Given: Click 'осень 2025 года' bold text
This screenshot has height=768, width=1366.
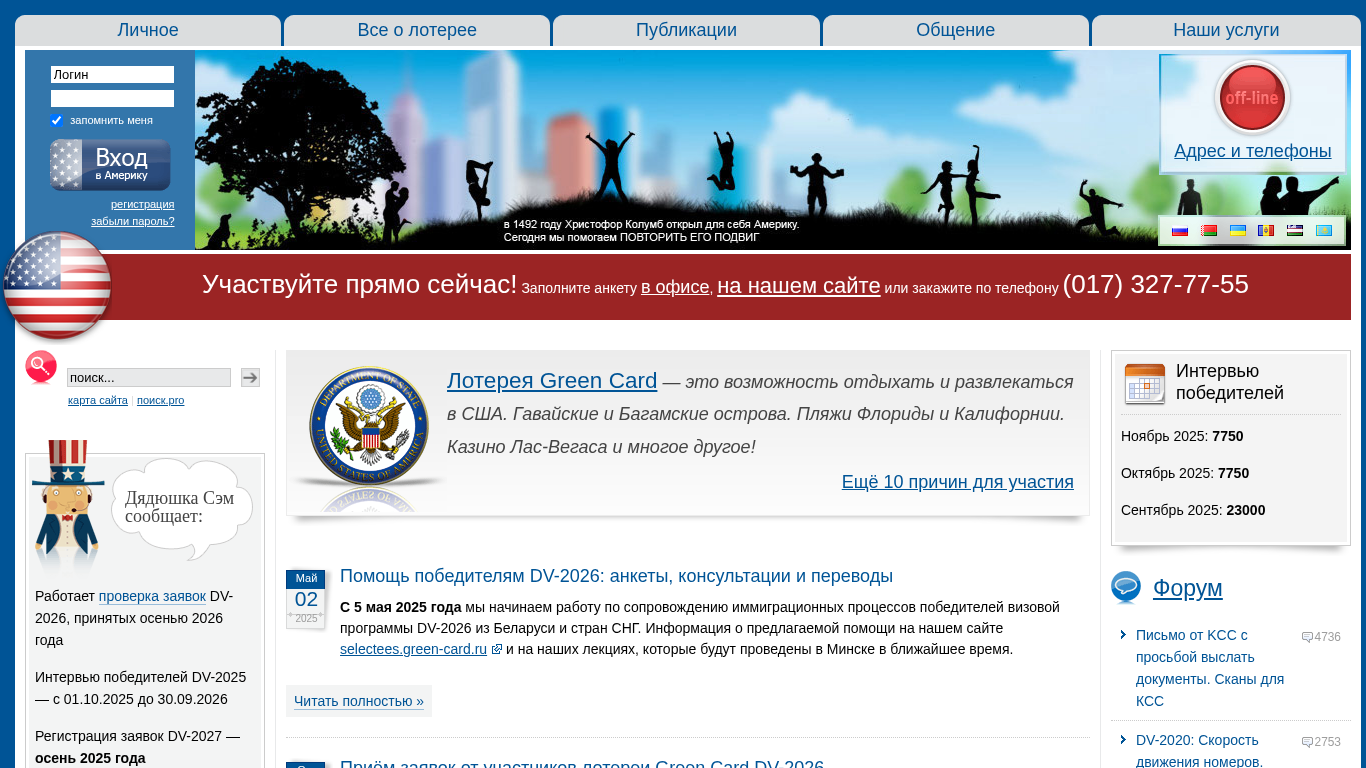Looking at the screenshot, I should 90,758.
